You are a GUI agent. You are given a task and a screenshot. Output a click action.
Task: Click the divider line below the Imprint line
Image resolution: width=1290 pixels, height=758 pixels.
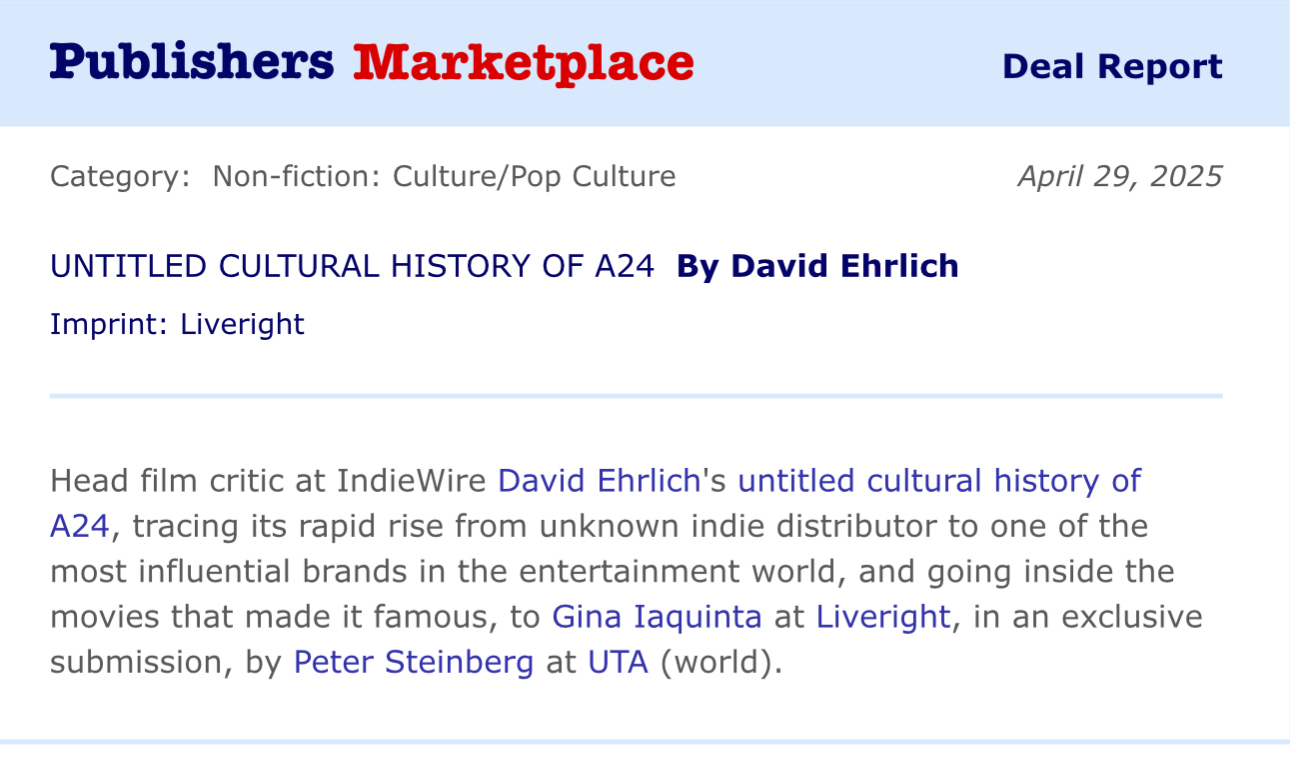(x=636, y=396)
